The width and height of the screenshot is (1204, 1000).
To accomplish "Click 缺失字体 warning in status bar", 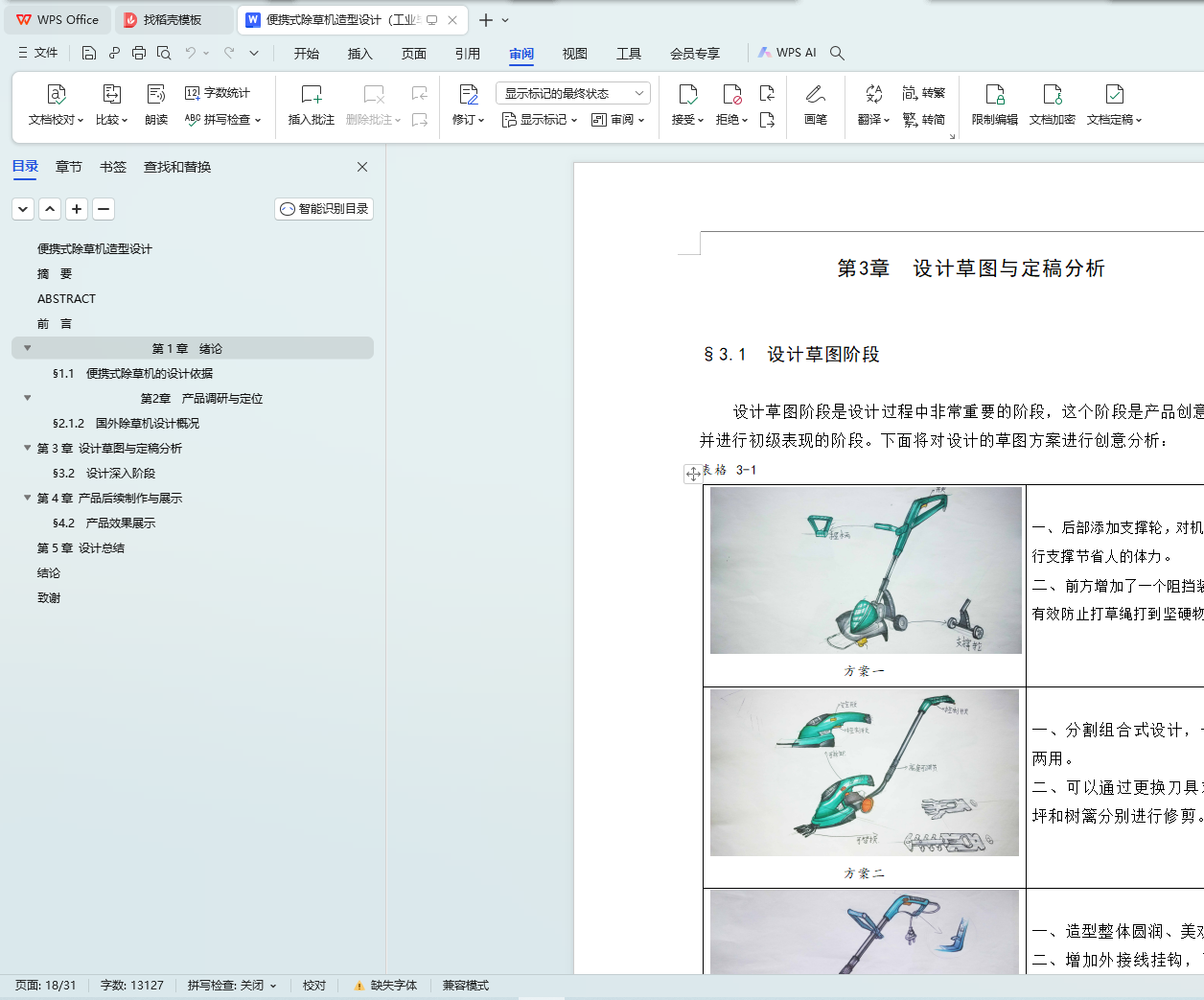I will [385, 986].
